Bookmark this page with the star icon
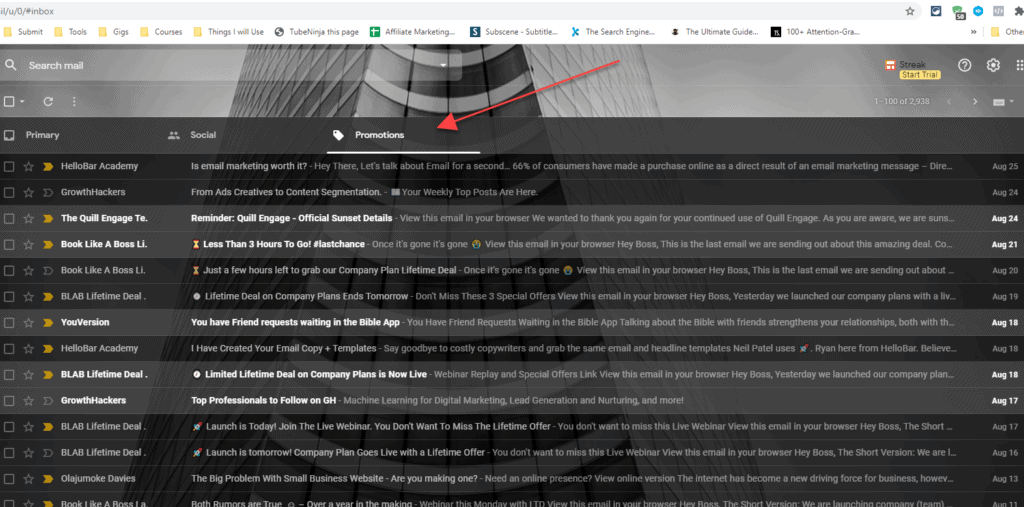This screenshot has height=507, width=1024. tap(910, 11)
